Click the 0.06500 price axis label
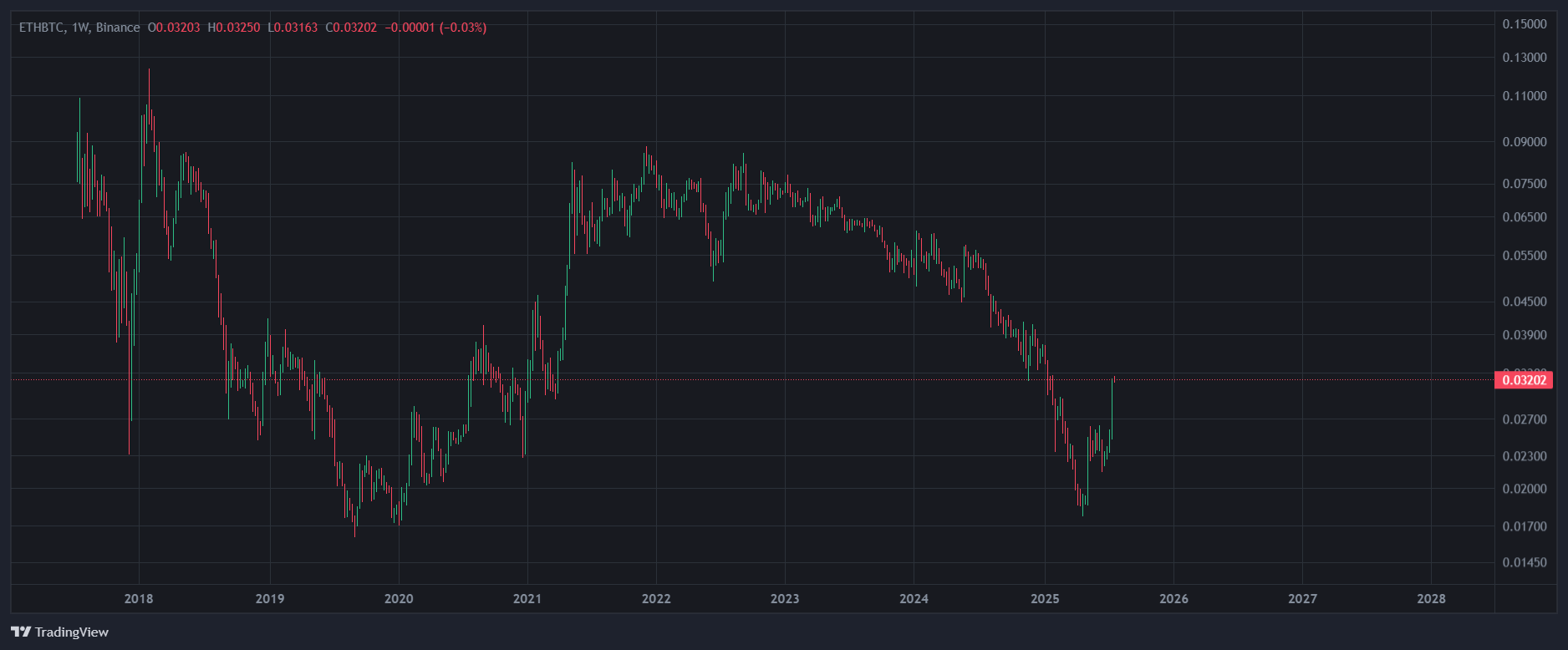Viewport: 1568px width, 650px height. [x=1525, y=217]
